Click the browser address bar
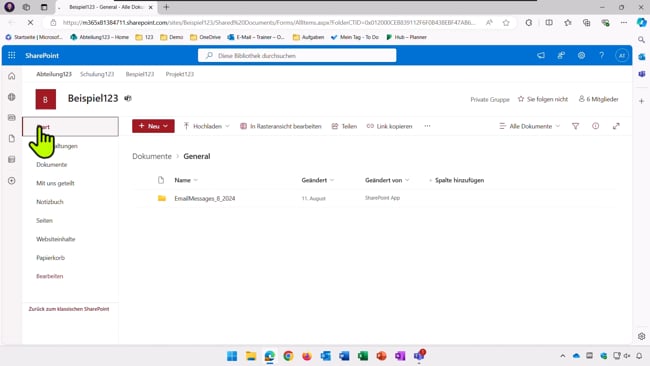650x366 pixels. click(x=269, y=23)
